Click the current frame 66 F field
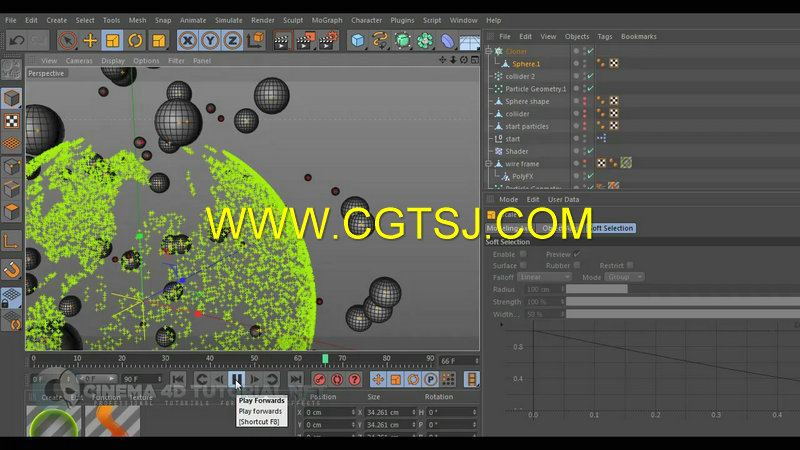The image size is (800, 450). click(x=459, y=361)
